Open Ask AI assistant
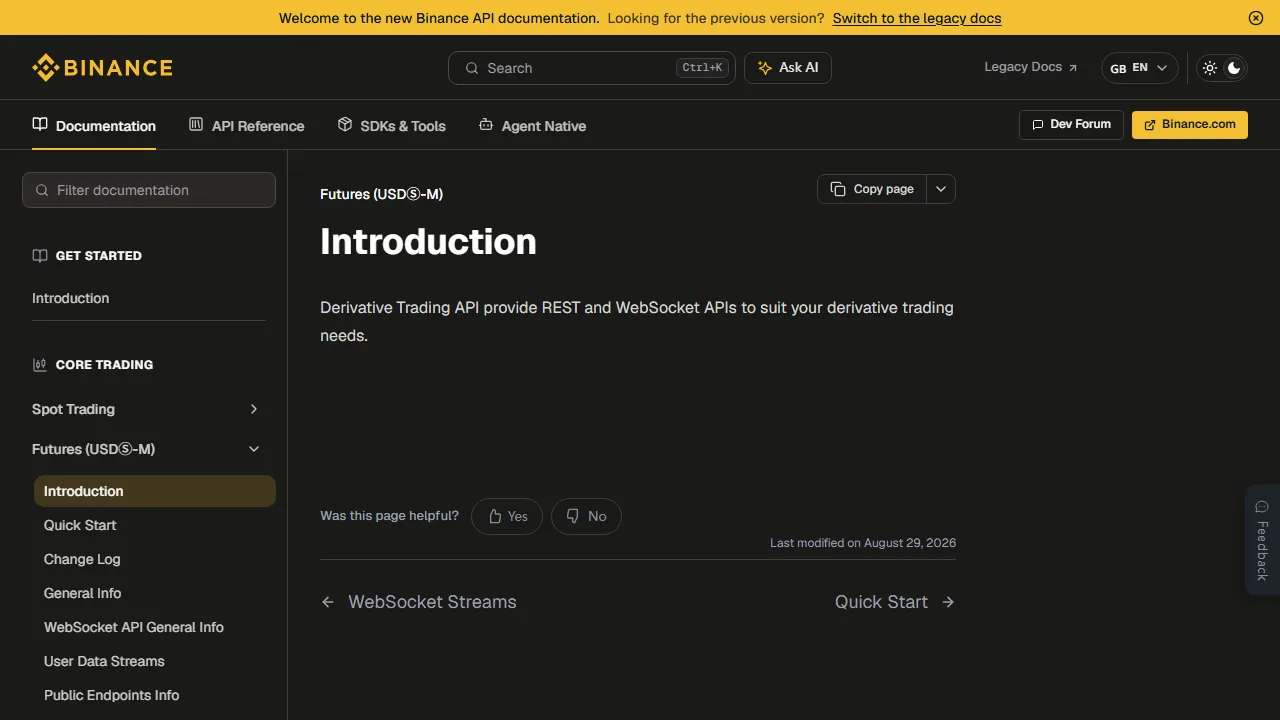This screenshot has width=1280, height=720. 788,68
